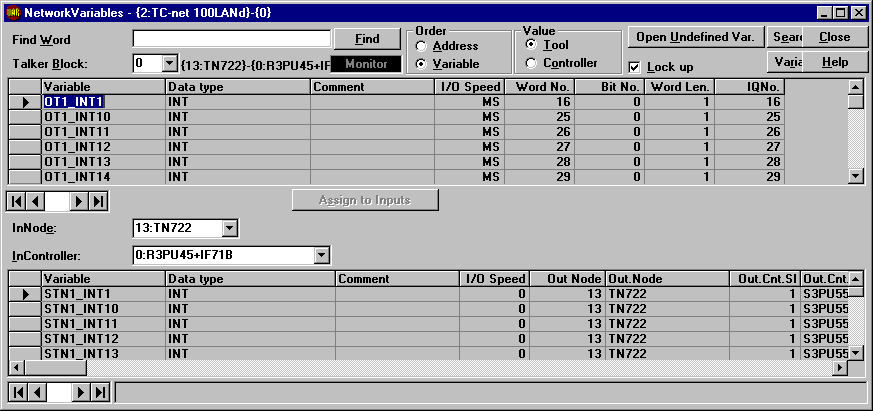Select the Tool value radio button
Viewport: 873px width, 411px height.
tap(531, 45)
